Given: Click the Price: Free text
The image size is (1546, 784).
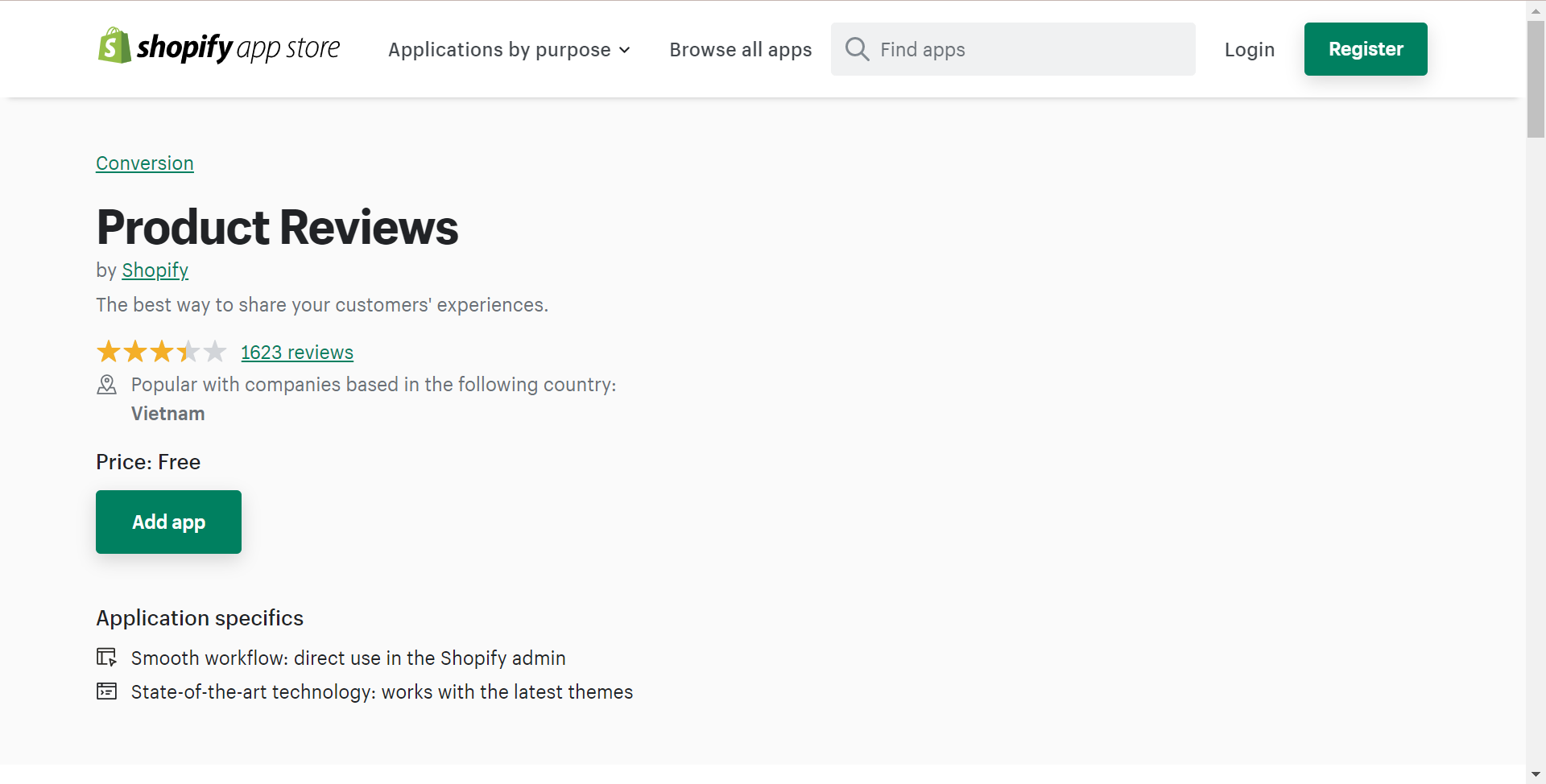Looking at the screenshot, I should click(148, 462).
